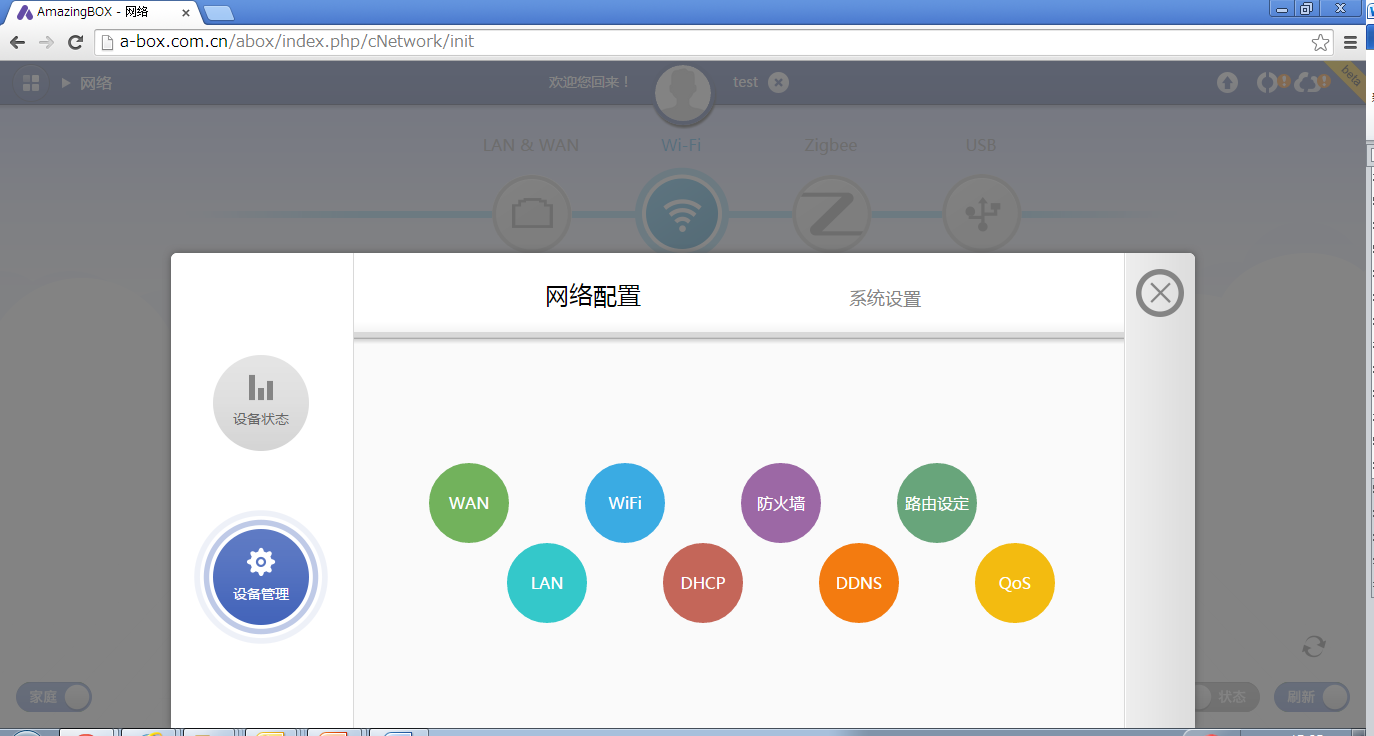
Task: Select the DDNS configuration circle
Action: point(859,583)
